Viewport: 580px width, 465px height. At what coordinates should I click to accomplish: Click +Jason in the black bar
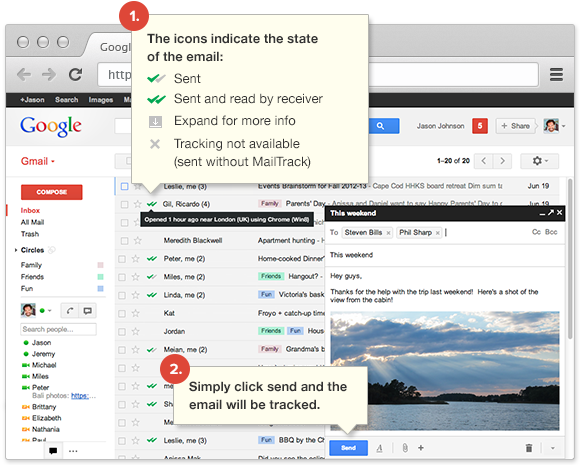tap(32, 100)
